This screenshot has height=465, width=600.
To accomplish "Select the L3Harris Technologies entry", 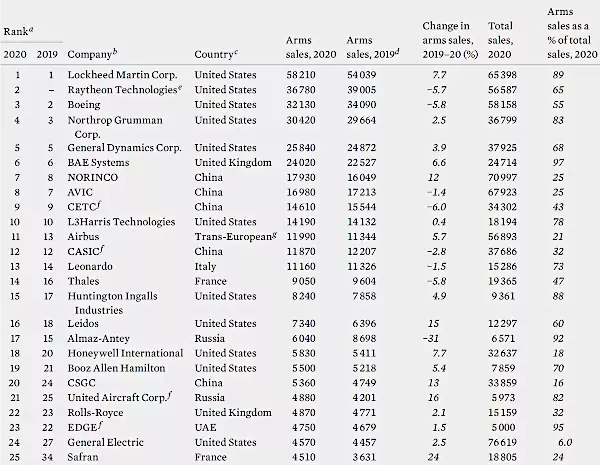I will pyautogui.click(x=120, y=221).
